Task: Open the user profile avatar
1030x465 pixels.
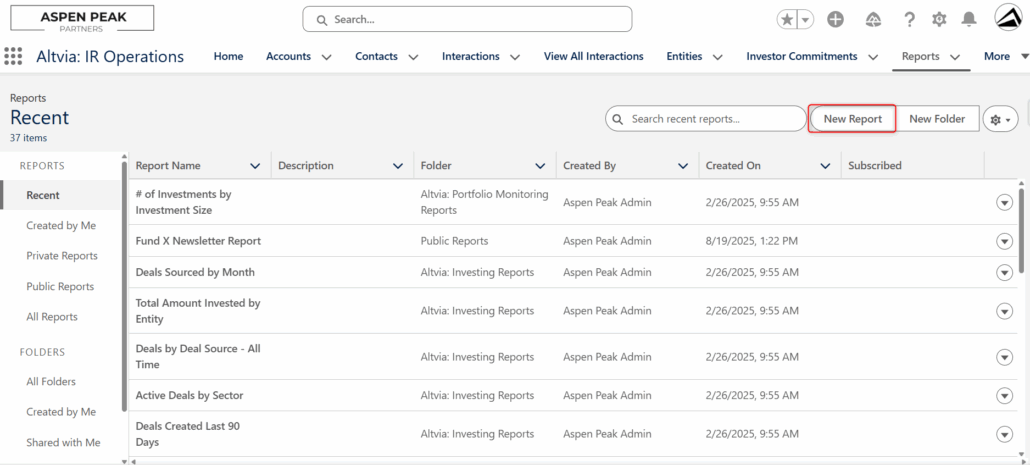Action: pos(1009,18)
